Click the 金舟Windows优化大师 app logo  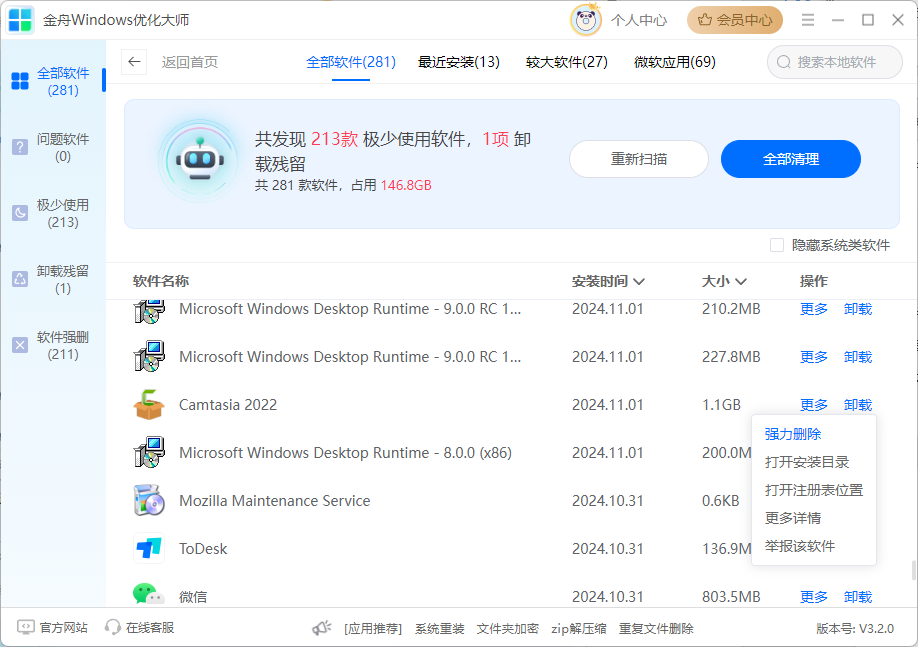click(x=20, y=20)
